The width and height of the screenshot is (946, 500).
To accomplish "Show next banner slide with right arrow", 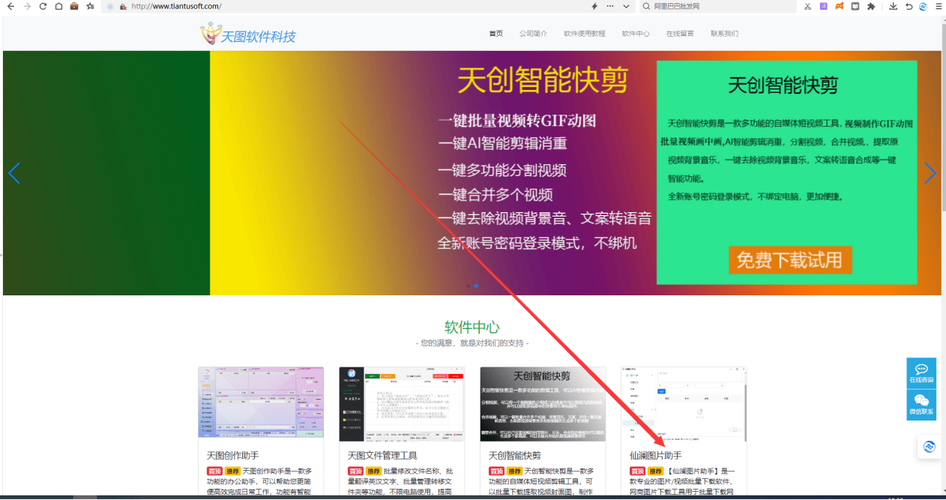I will [x=930, y=173].
